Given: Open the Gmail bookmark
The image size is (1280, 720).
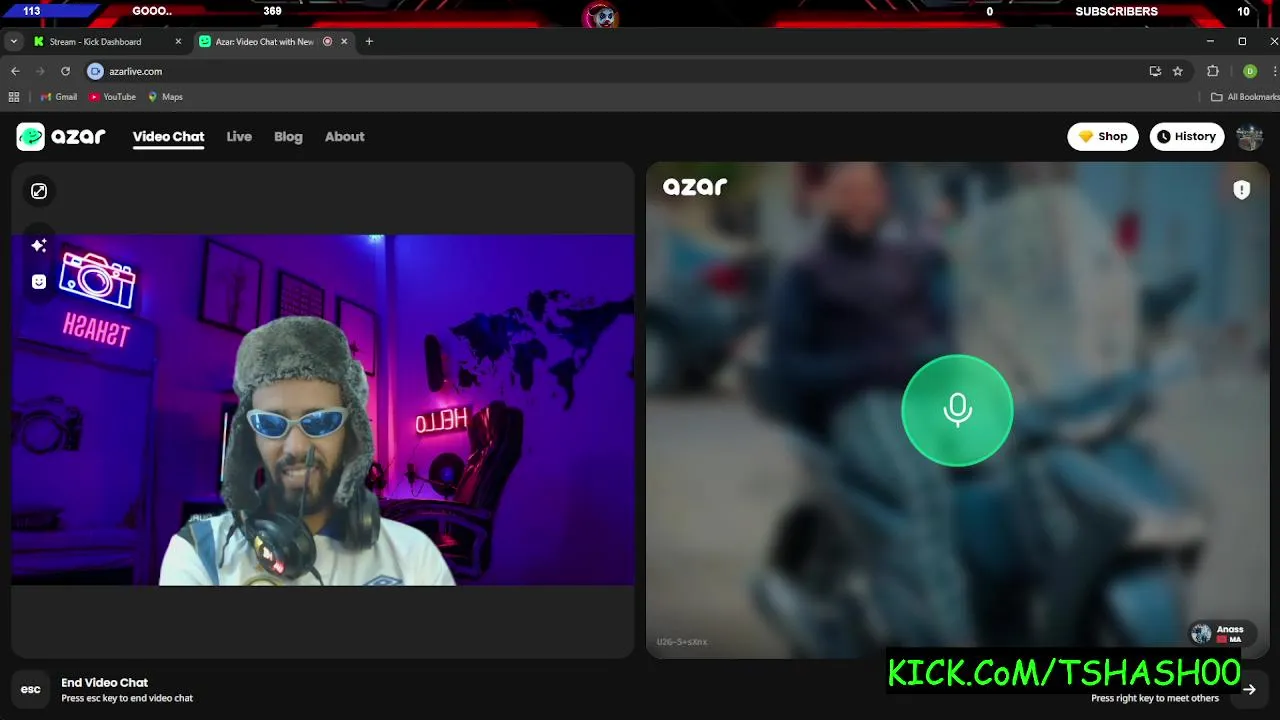Looking at the screenshot, I should [59, 97].
